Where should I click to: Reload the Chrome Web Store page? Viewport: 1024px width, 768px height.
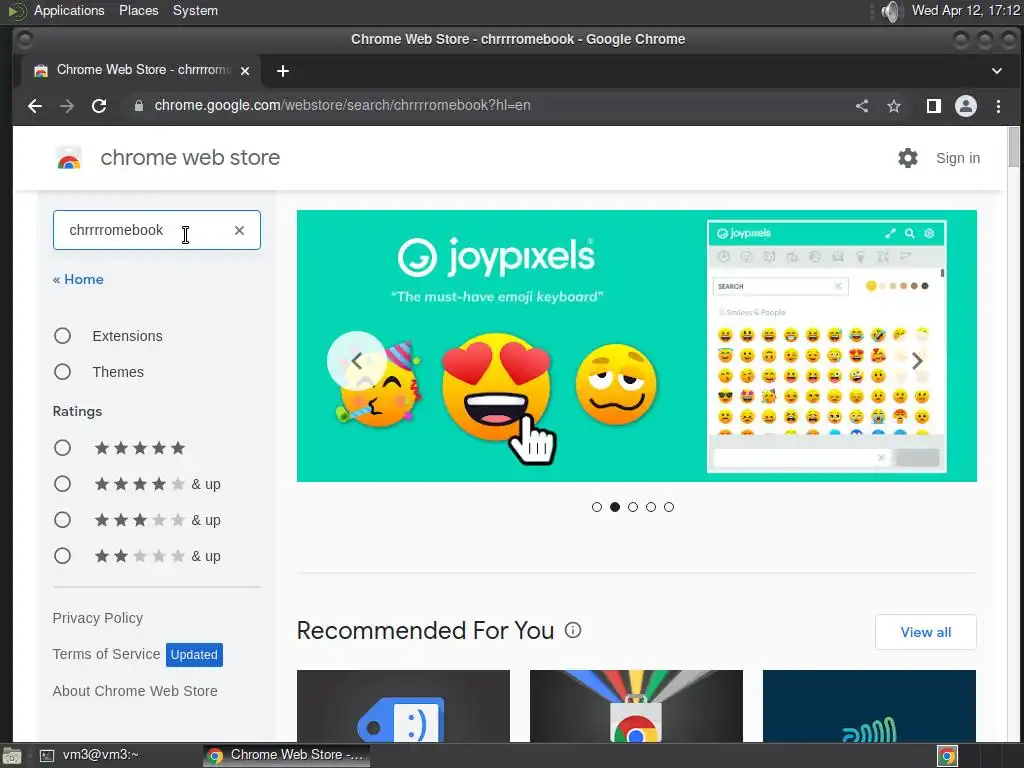pyautogui.click(x=99, y=106)
